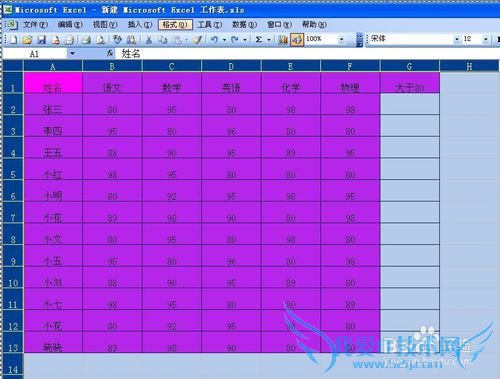Click the fx insert function icon
The image size is (500, 379).
click(x=110, y=53)
